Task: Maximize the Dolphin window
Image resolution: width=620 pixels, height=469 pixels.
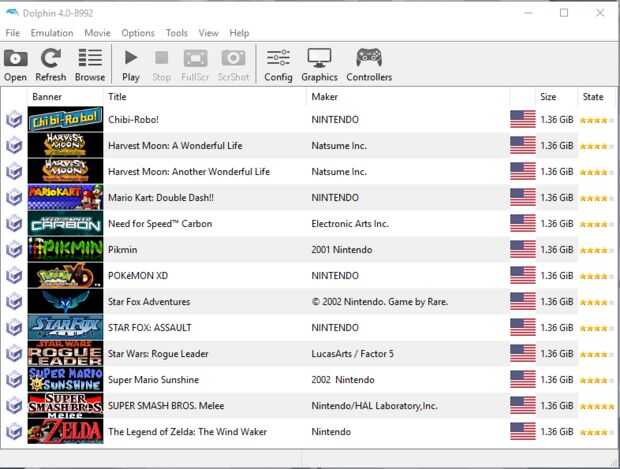Action: coord(564,13)
